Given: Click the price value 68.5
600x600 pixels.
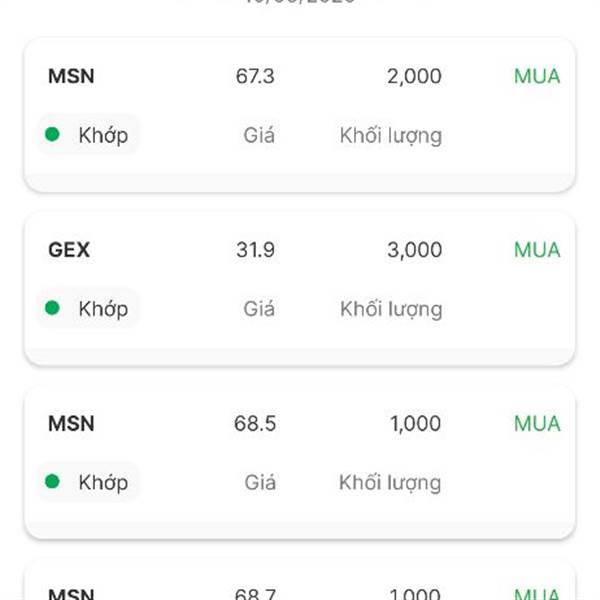Looking at the screenshot, I should [x=255, y=424].
